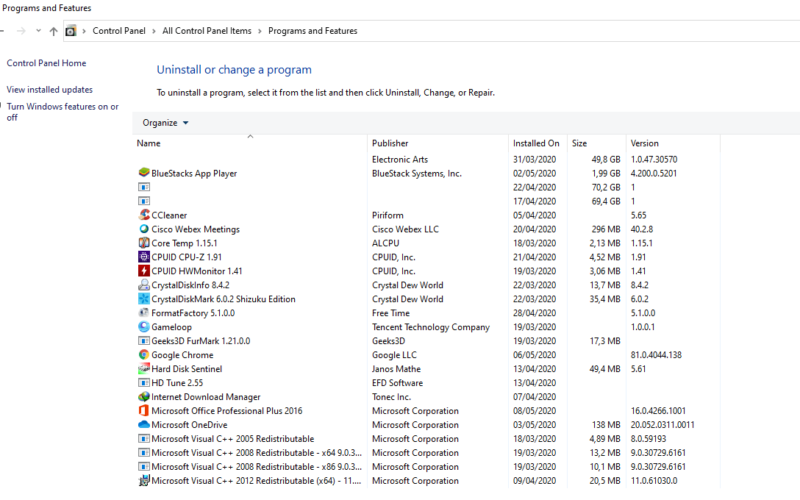Open the recent locations dropdown arrow
The image size is (800, 500).
(x=38, y=31)
